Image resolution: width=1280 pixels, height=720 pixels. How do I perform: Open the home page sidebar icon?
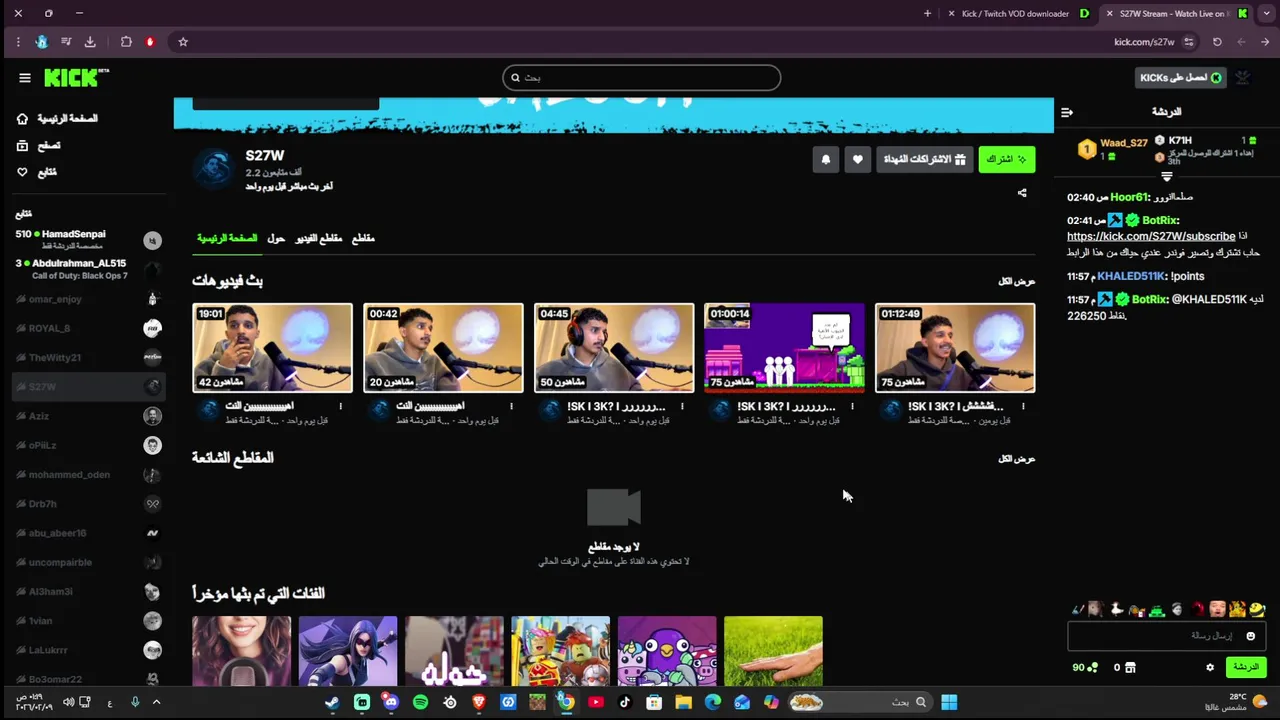(22, 118)
